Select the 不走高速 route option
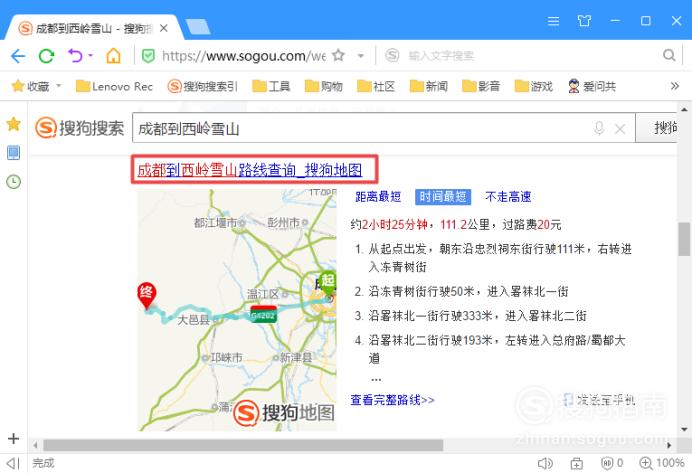692x473 pixels. tap(508, 196)
